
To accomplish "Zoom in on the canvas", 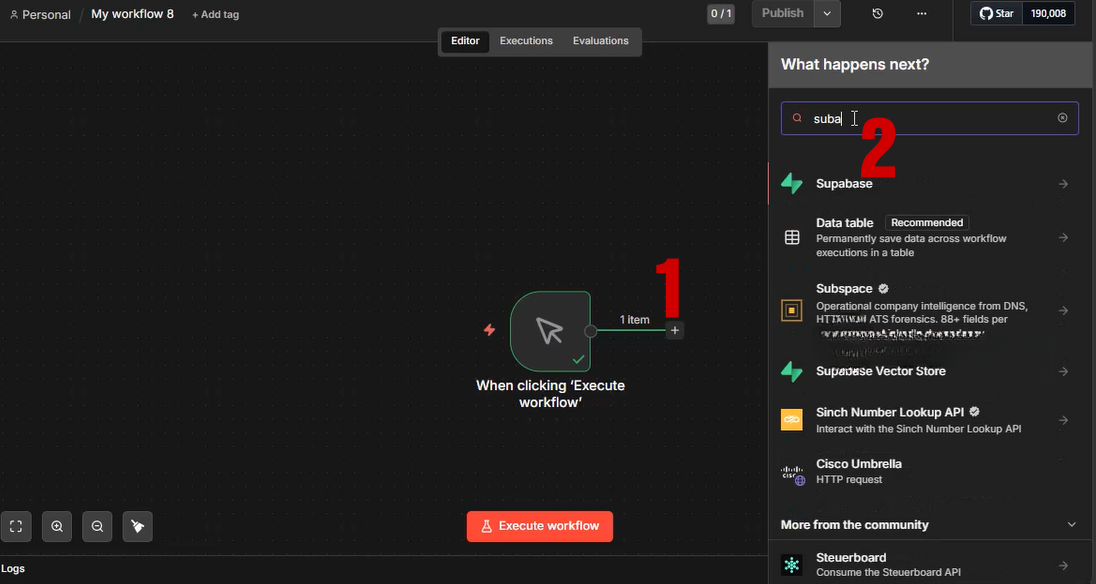I will click(57, 527).
